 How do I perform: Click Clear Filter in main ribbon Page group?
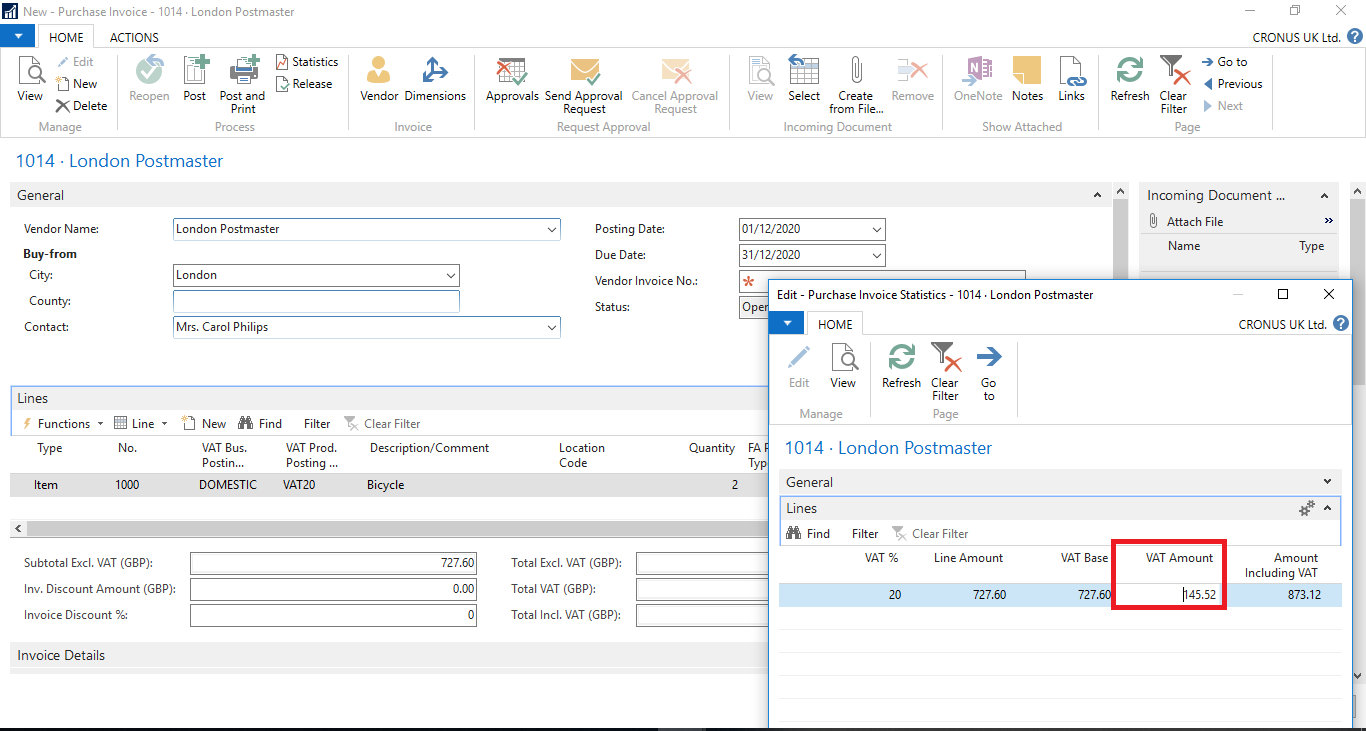[x=1174, y=85]
